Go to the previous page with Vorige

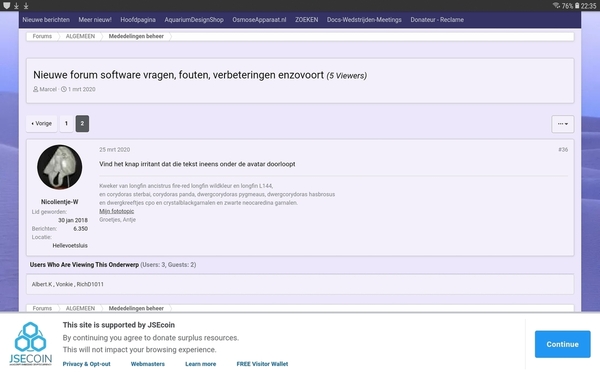pos(41,124)
